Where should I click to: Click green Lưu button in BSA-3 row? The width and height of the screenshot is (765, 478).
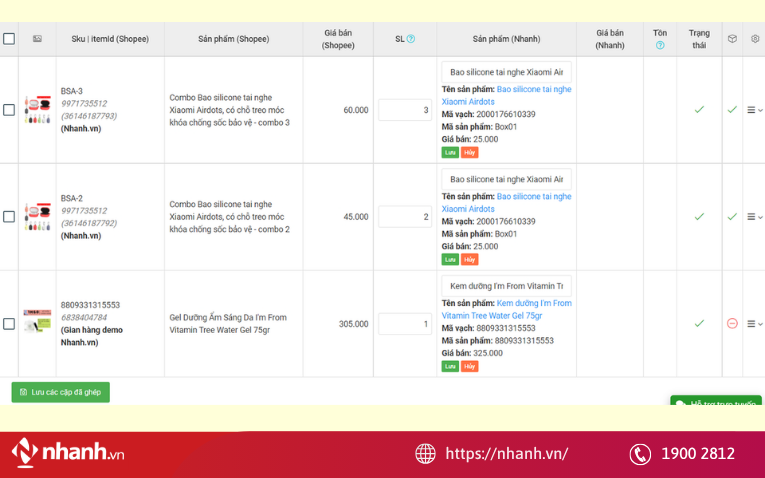[x=450, y=153]
